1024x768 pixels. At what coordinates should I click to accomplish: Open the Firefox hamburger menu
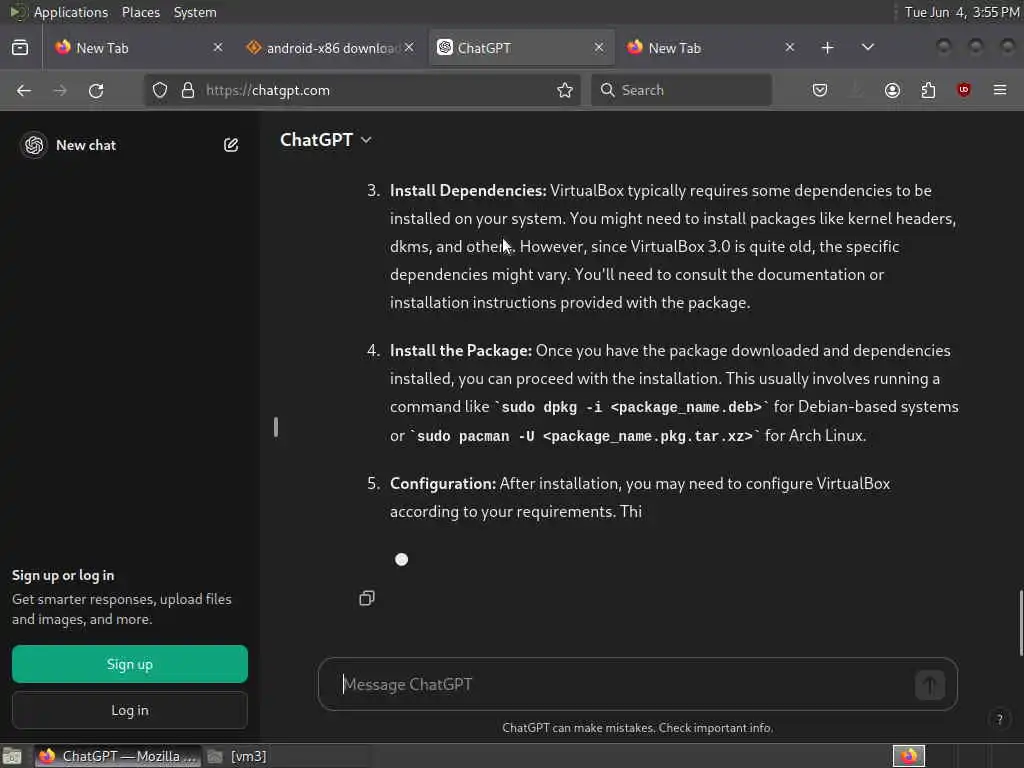pos(1000,90)
